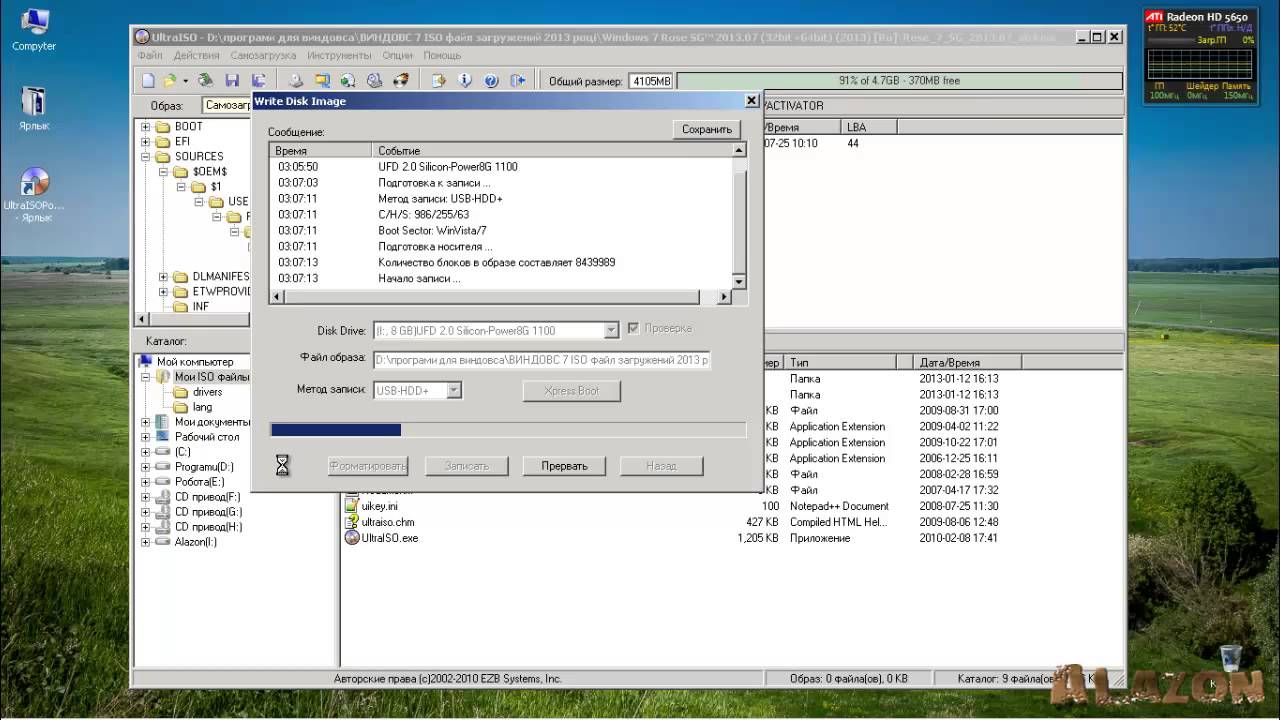Expand the EFI folder node

tap(145, 142)
